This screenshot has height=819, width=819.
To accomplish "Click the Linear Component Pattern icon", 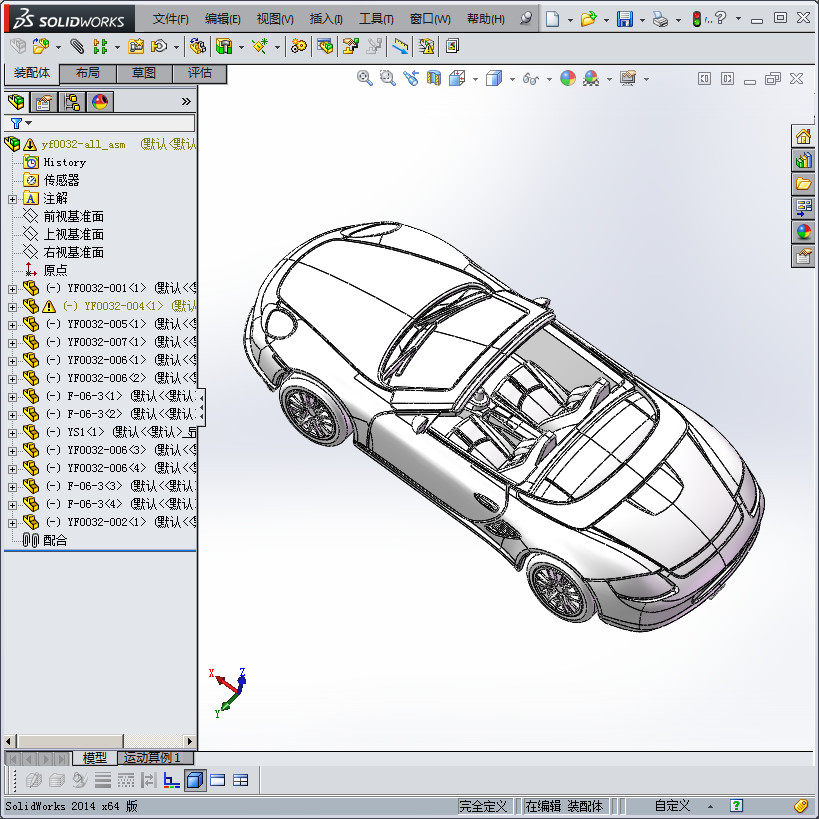I will pos(100,46).
